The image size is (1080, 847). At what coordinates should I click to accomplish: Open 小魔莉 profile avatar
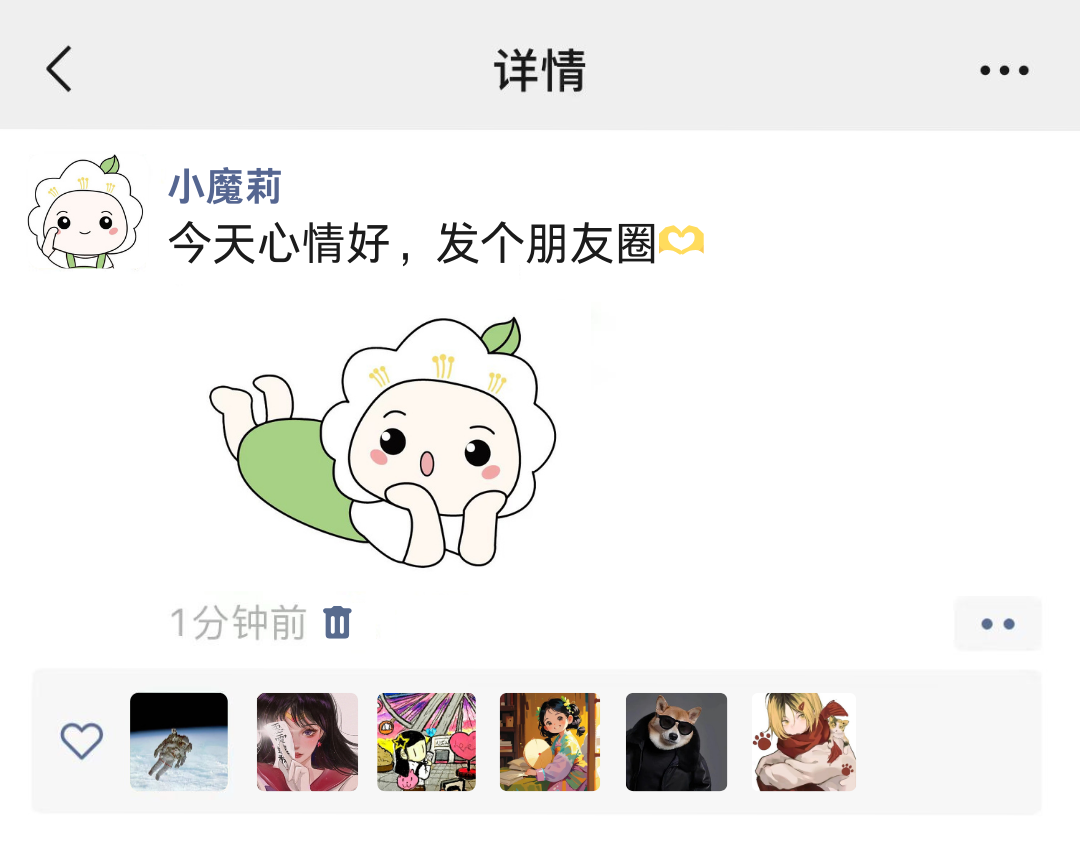85,212
